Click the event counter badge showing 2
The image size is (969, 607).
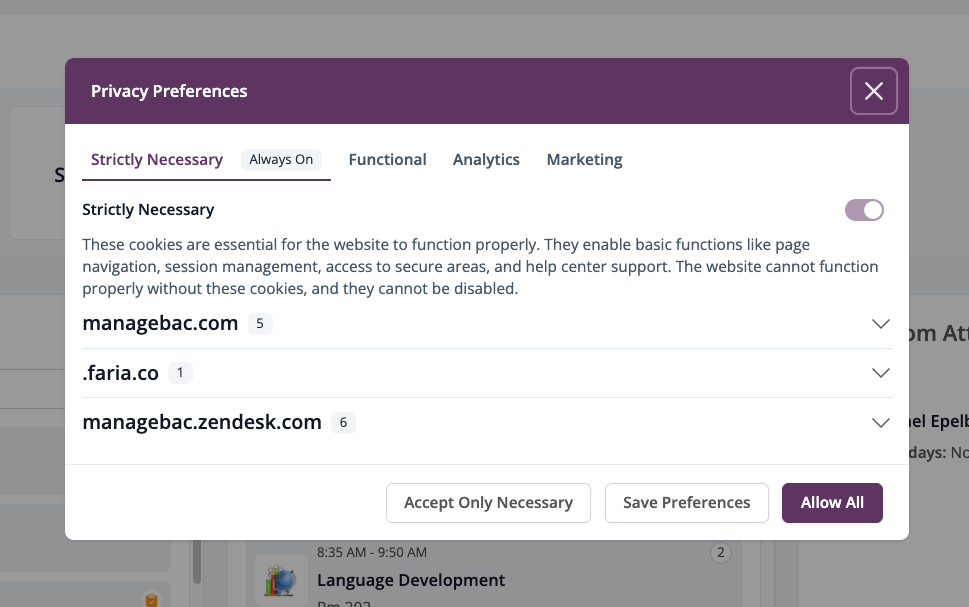(x=720, y=552)
